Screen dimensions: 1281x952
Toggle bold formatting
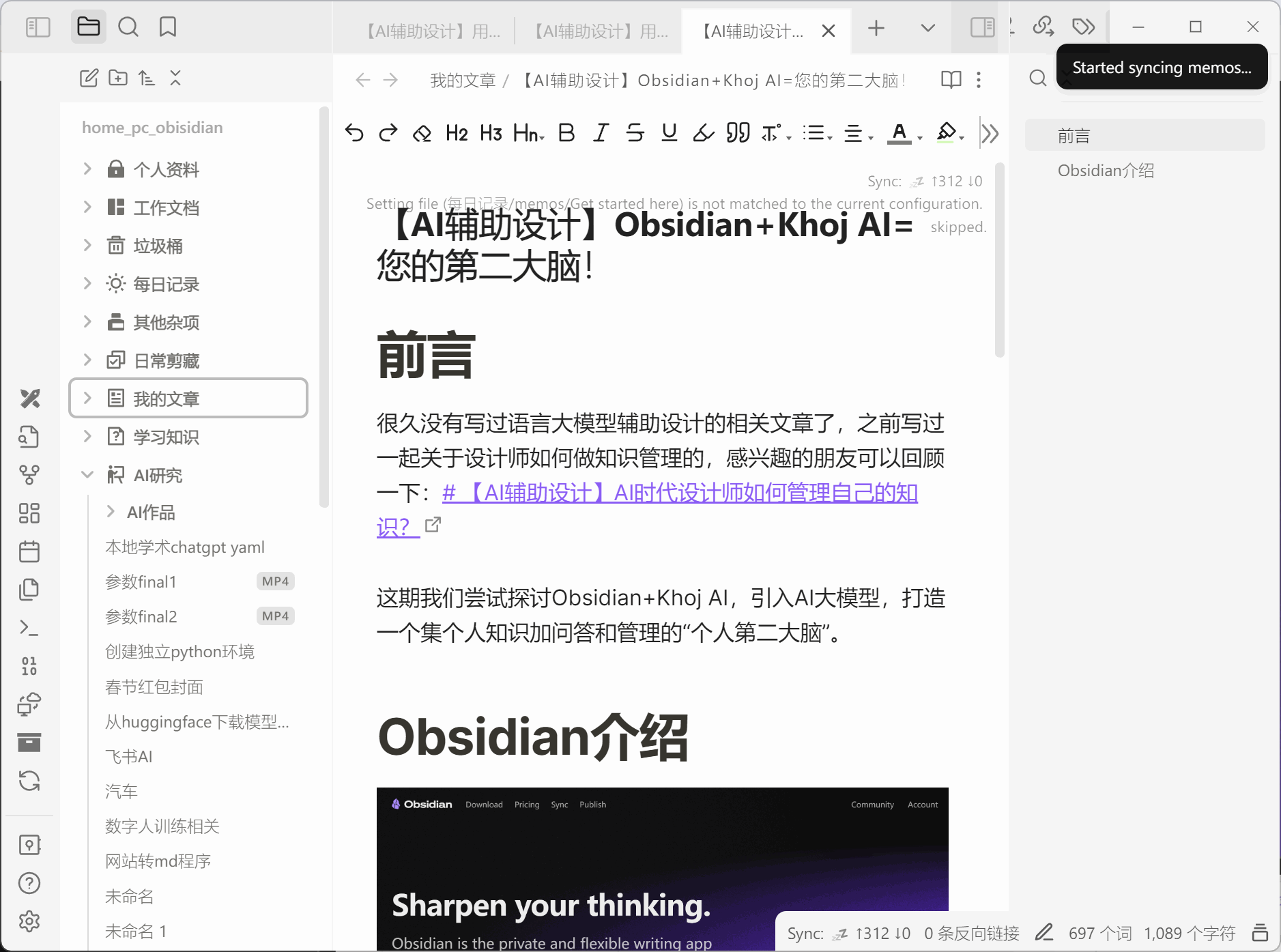coord(566,132)
